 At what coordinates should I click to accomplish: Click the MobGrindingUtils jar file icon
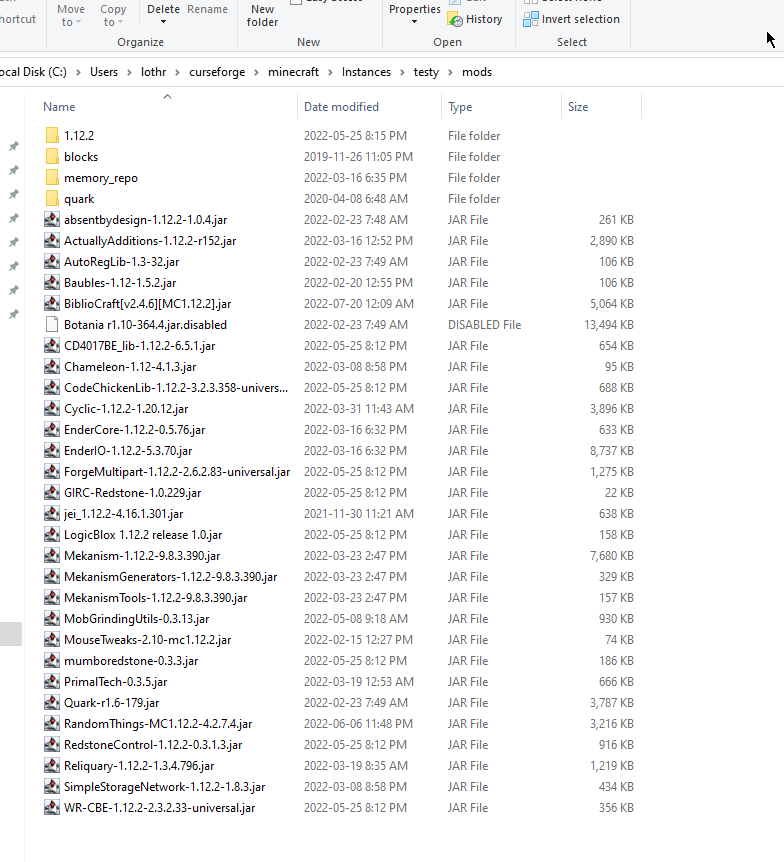pyautogui.click(x=52, y=618)
